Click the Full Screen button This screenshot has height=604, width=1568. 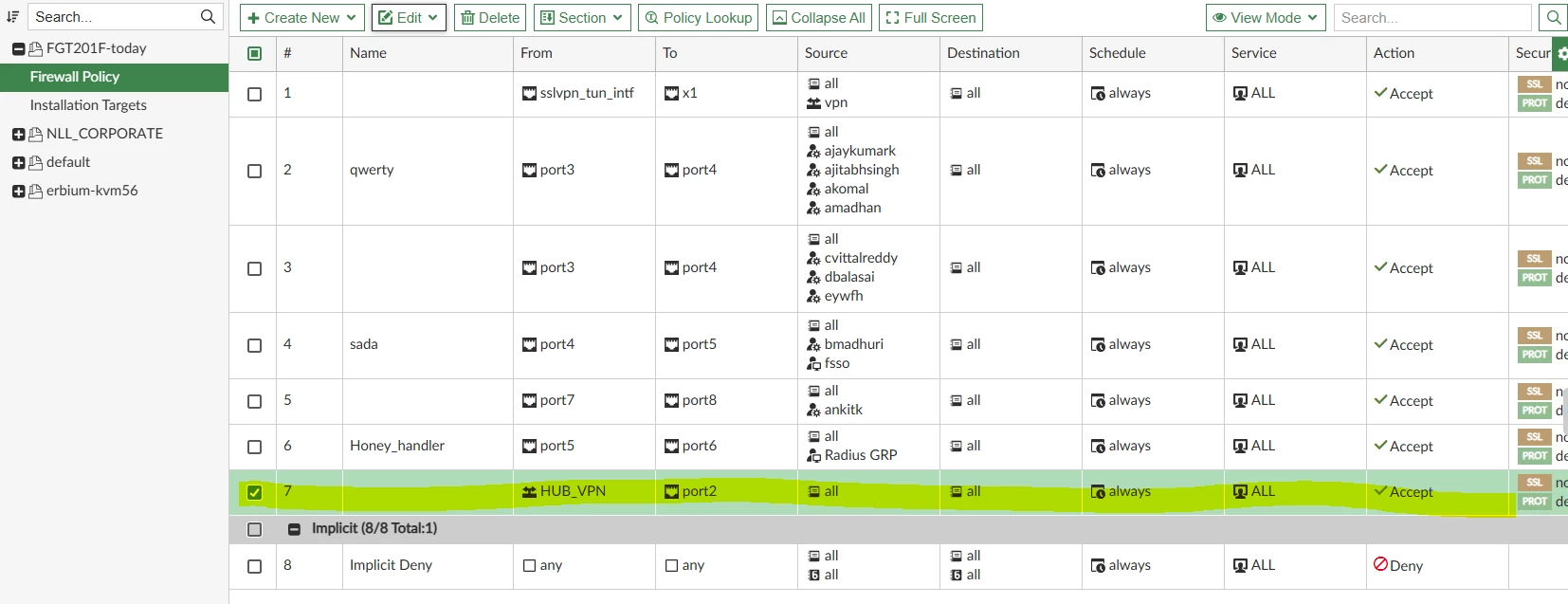[x=930, y=17]
